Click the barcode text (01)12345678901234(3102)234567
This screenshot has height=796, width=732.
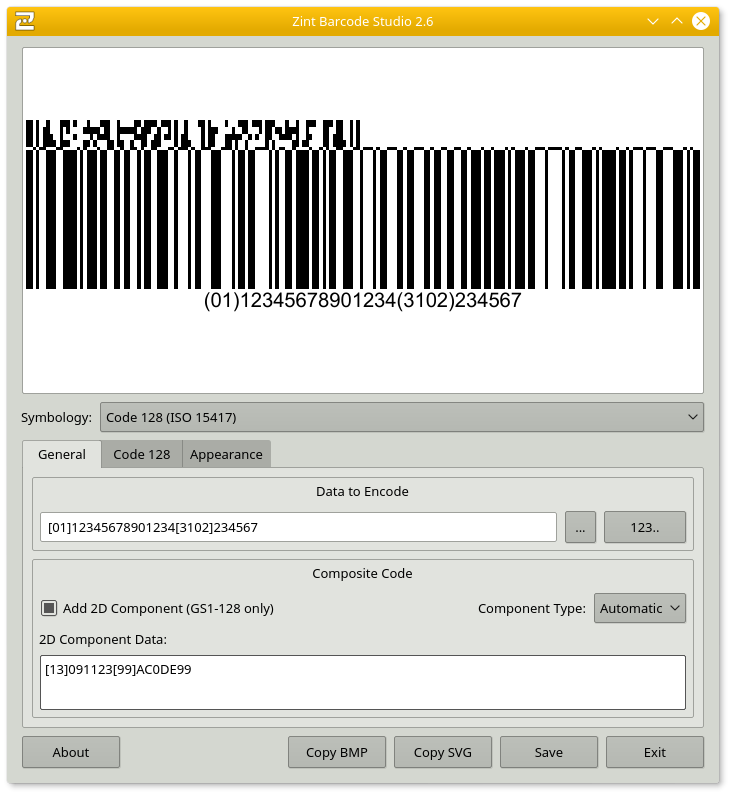click(362, 300)
